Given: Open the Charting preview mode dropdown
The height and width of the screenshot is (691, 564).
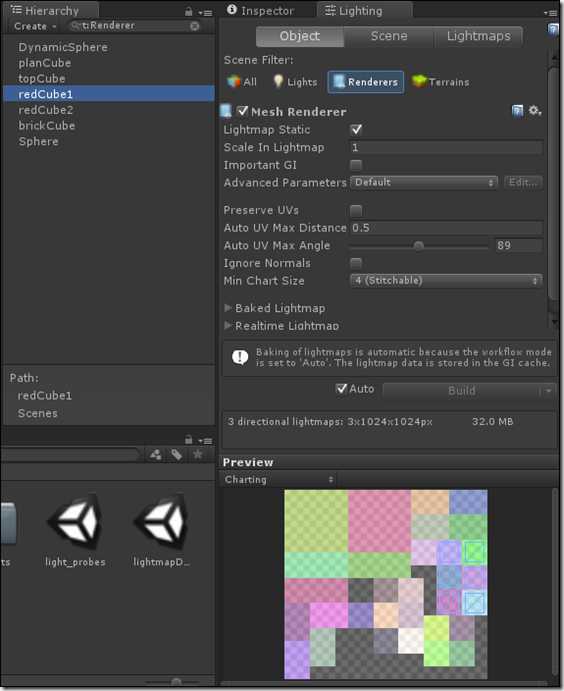Looking at the screenshot, I should [278, 479].
